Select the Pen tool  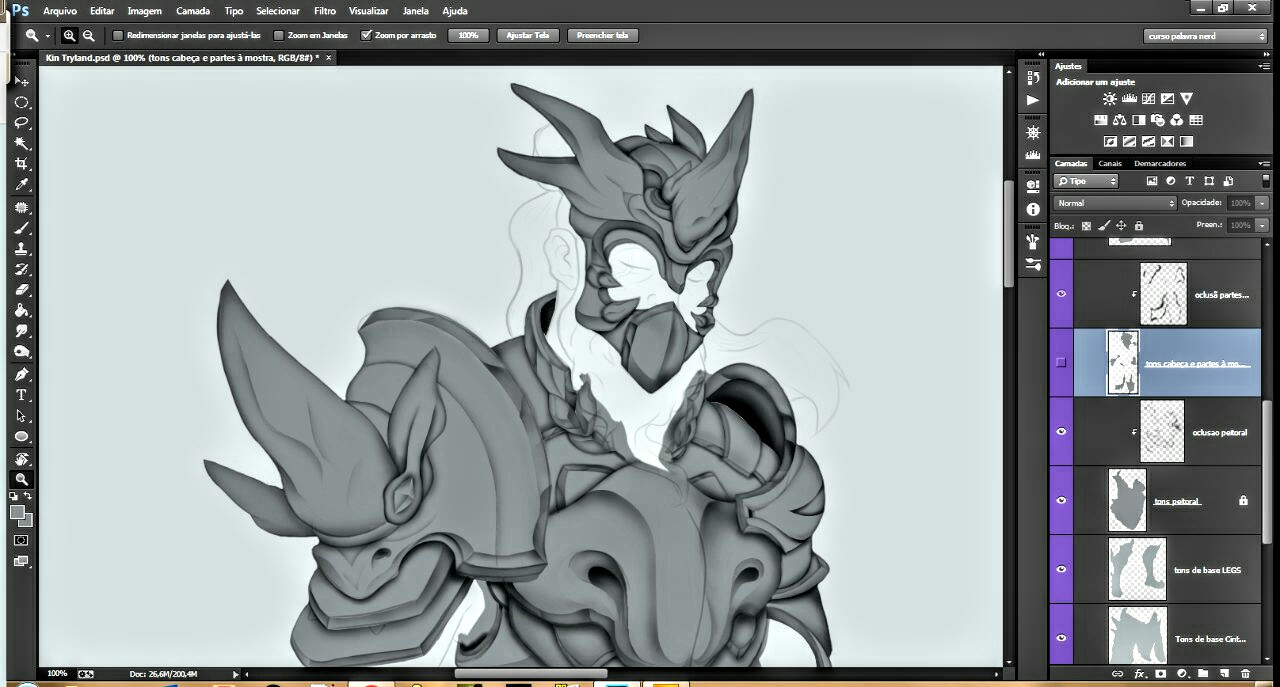click(21, 374)
